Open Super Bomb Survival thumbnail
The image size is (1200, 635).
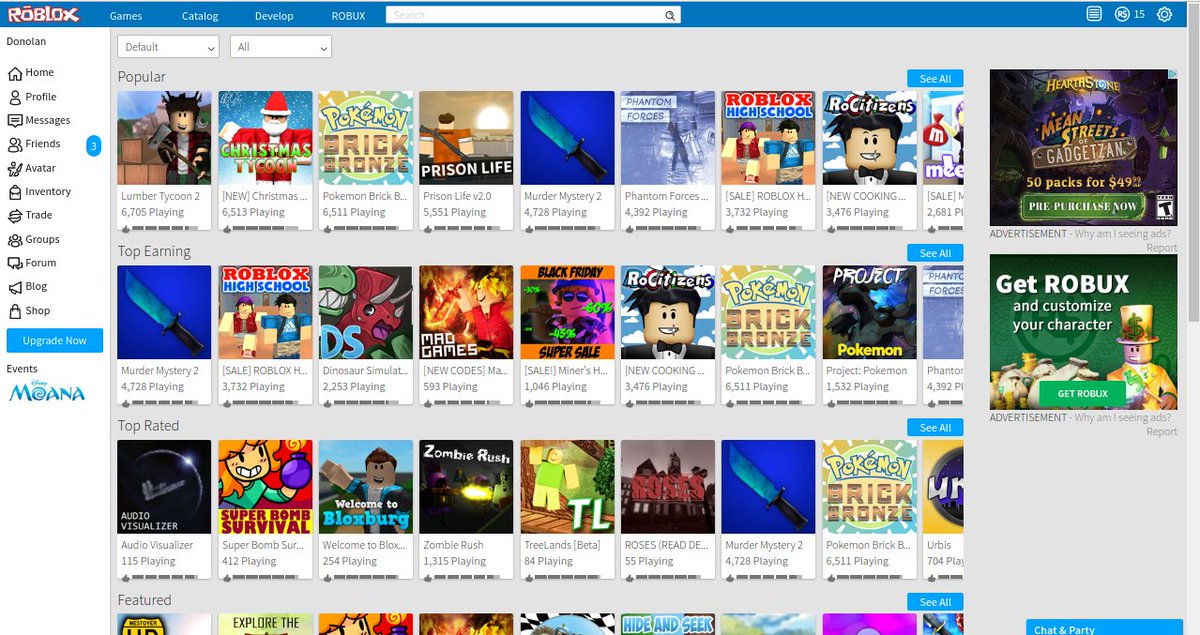tap(265, 487)
